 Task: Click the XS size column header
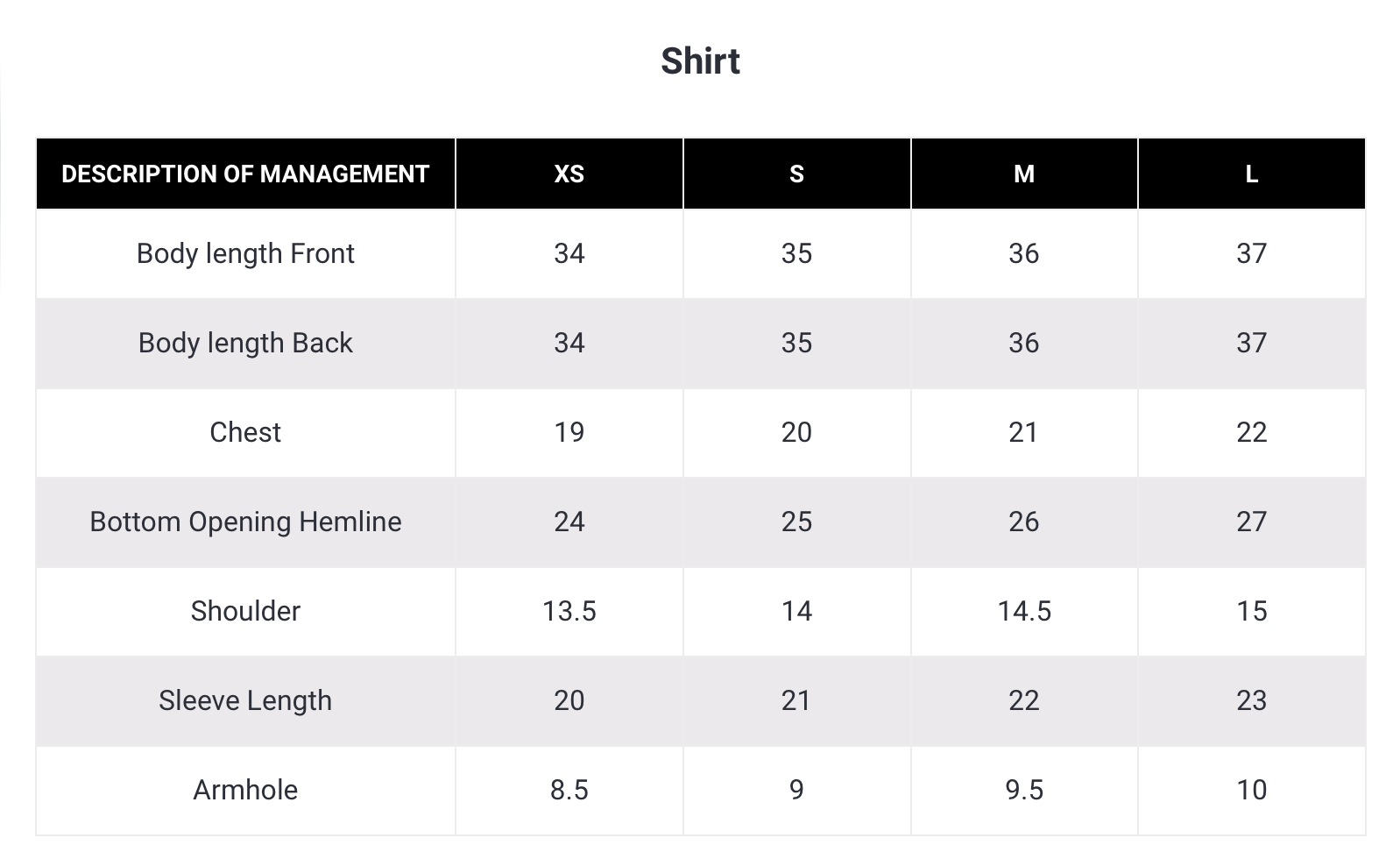point(569,174)
